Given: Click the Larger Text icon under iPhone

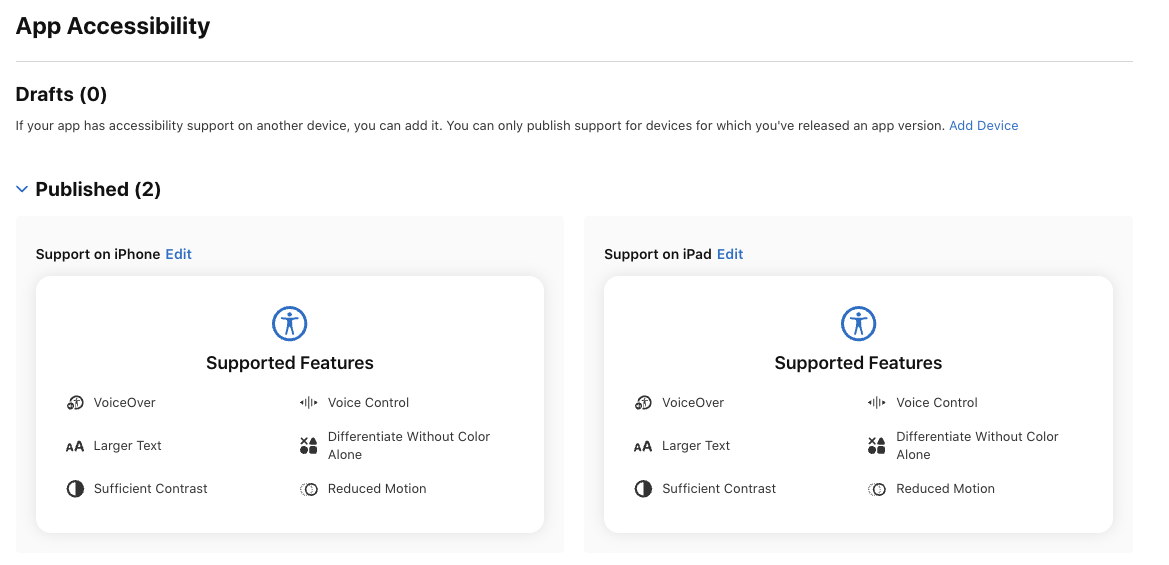Looking at the screenshot, I should [x=75, y=446].
